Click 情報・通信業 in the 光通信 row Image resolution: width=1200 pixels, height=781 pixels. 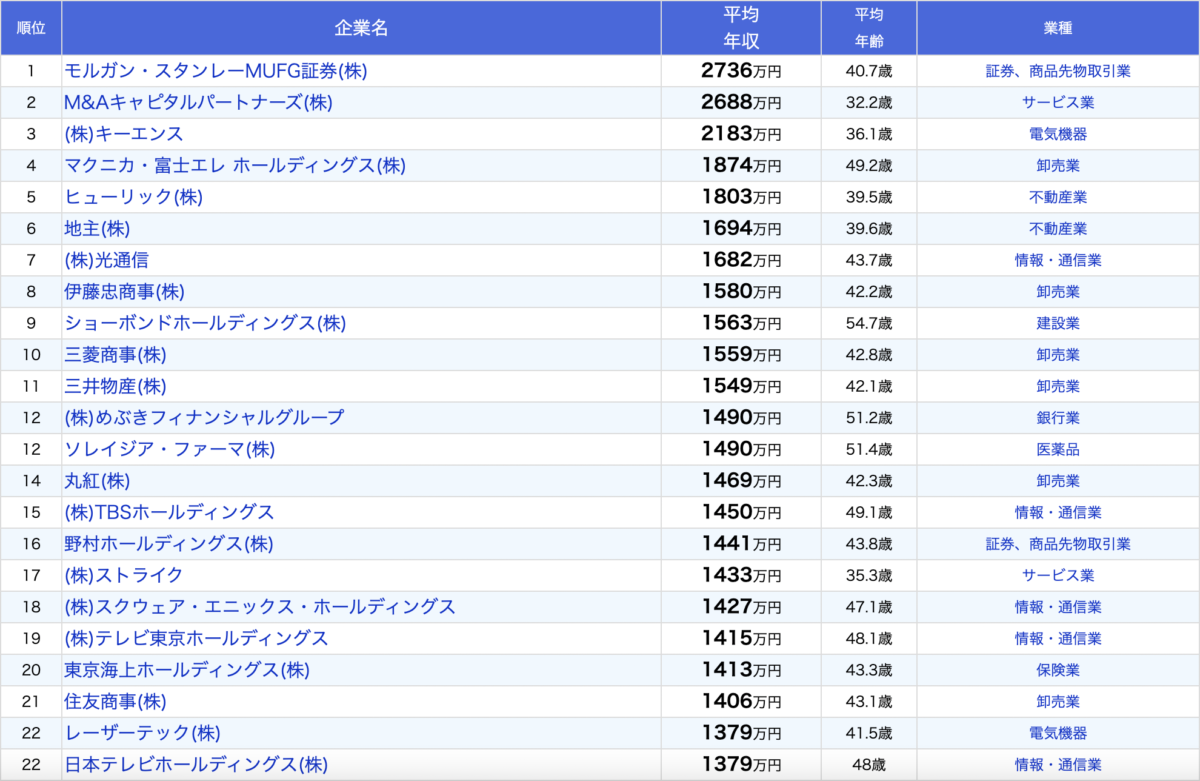(1058, 260)
